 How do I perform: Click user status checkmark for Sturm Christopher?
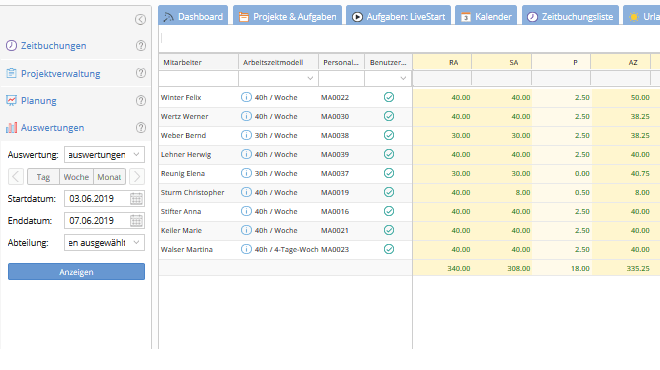(389, 192)
